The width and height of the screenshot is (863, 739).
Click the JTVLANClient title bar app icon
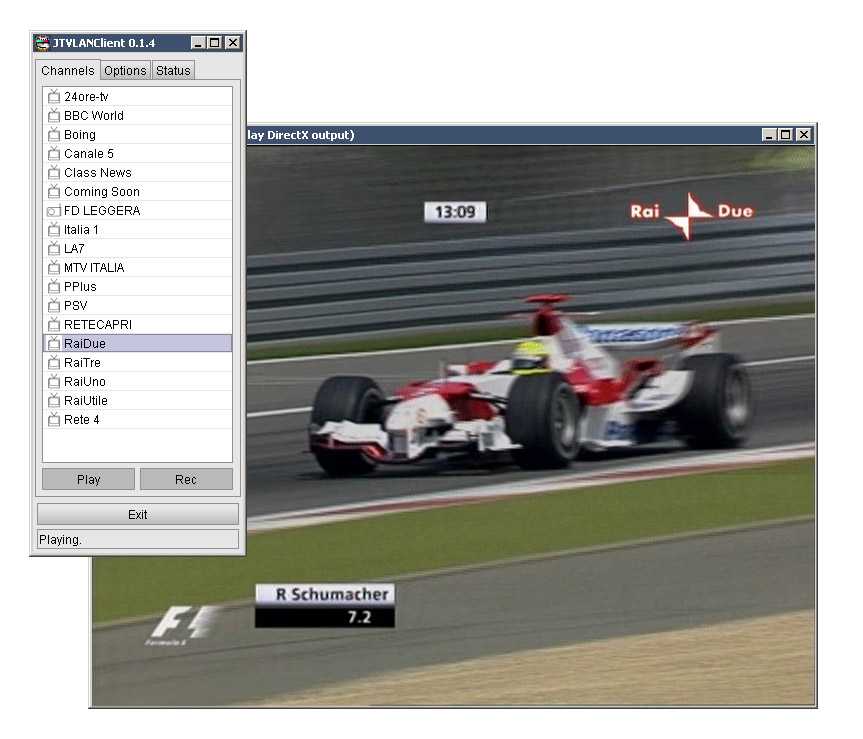(x=42, y=43)
